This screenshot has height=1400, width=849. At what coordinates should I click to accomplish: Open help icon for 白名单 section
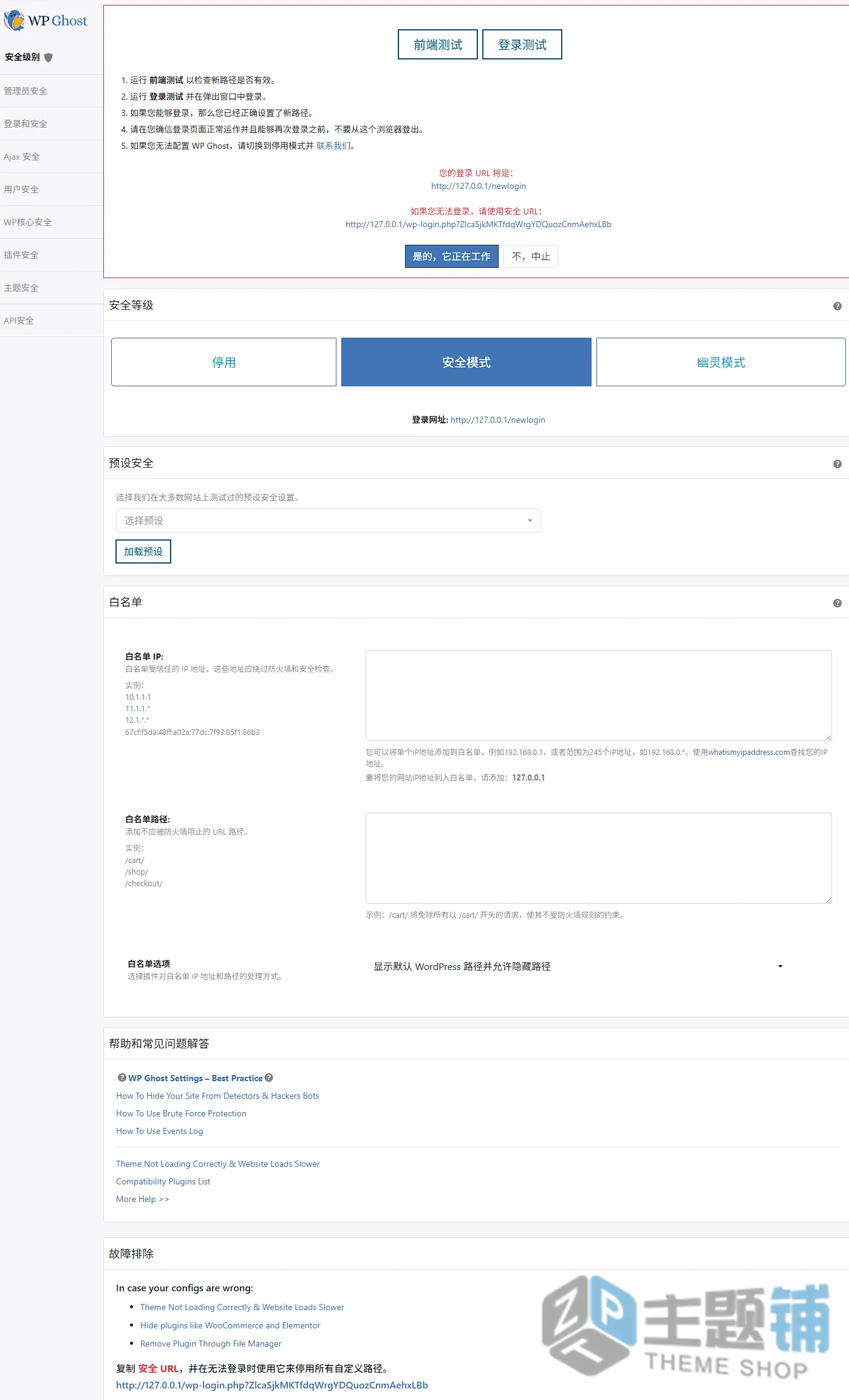click(x=837, y=603)
